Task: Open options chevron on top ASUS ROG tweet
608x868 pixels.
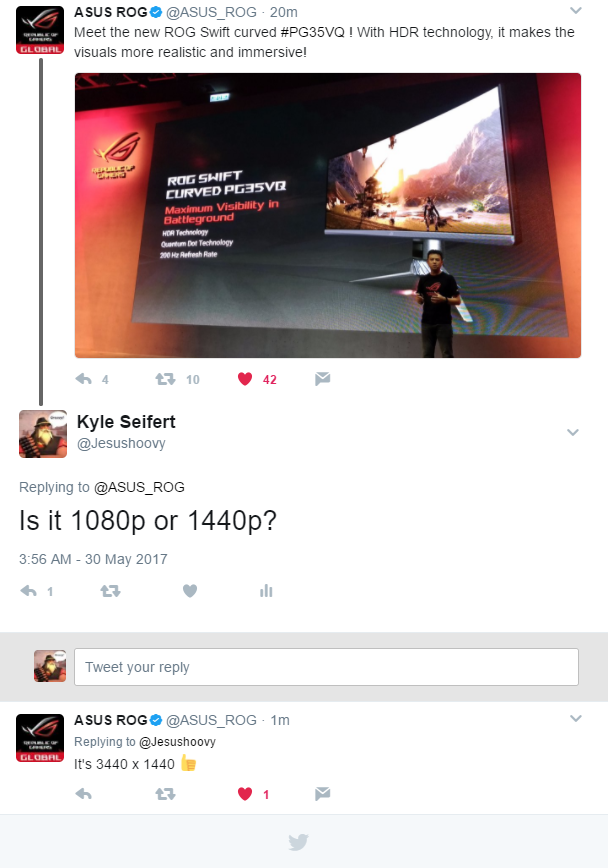Action: (576, 11)
